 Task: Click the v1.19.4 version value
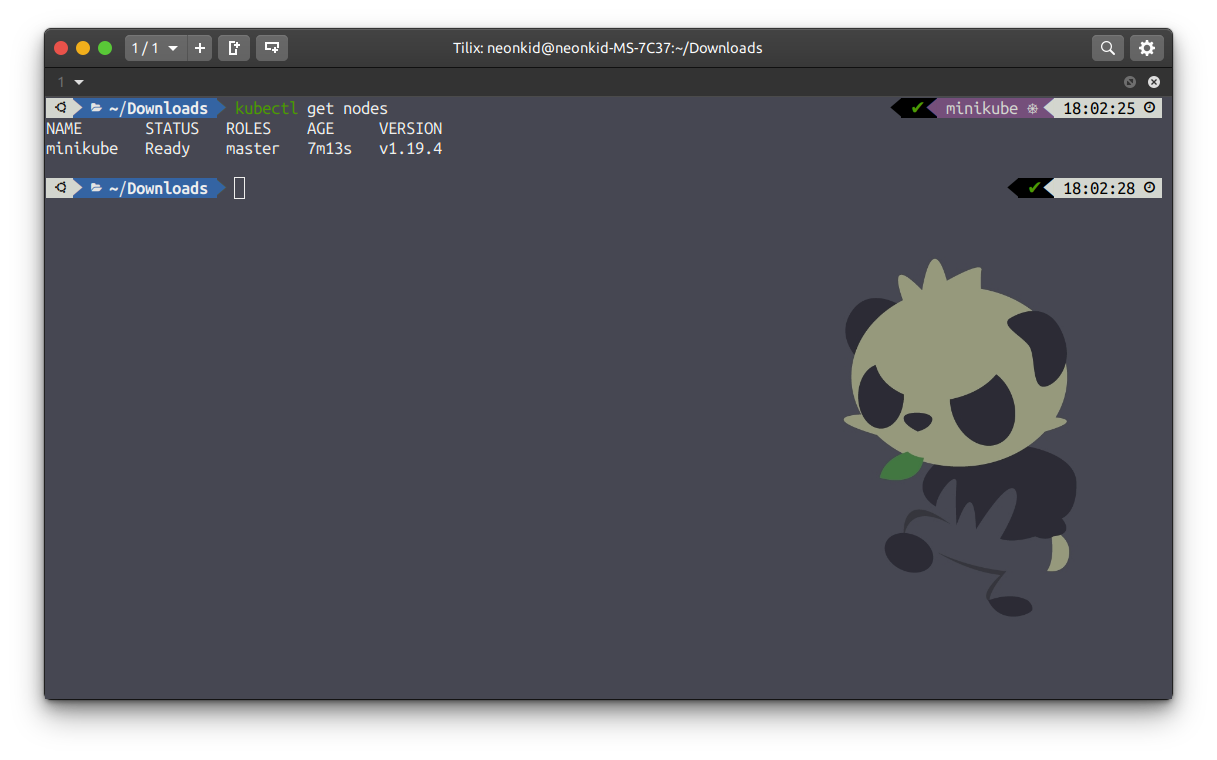click(410, 148)
